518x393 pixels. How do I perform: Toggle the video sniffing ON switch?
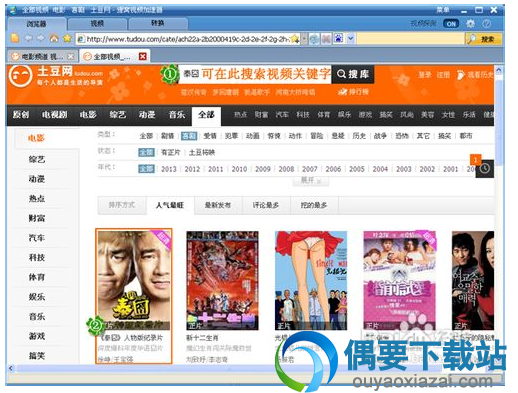click(451, 24)
